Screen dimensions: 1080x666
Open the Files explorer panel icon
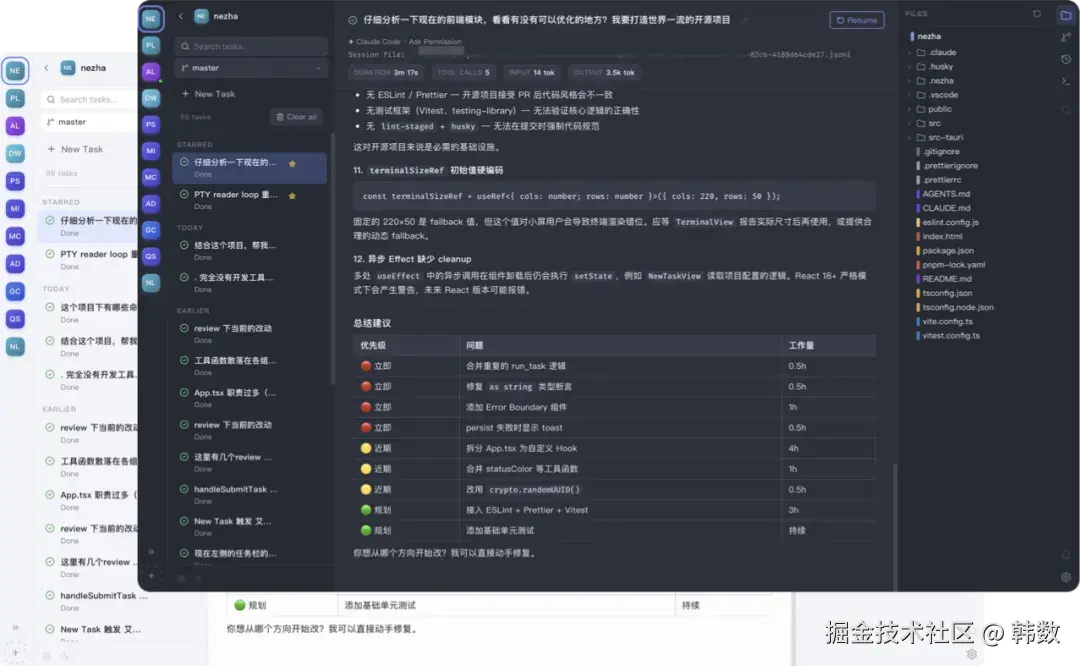[1066, 14]
